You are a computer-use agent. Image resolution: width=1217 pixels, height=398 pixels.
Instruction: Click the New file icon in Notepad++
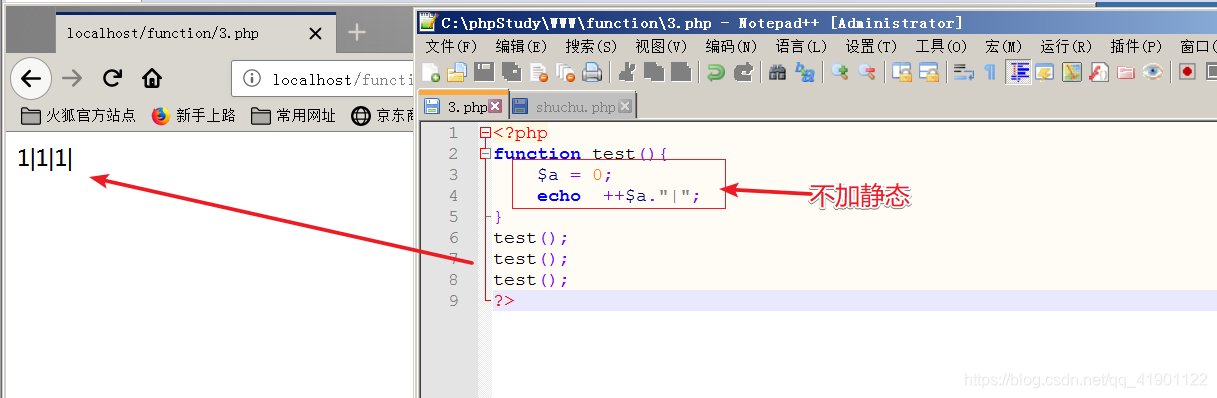[x=431, y=72]
